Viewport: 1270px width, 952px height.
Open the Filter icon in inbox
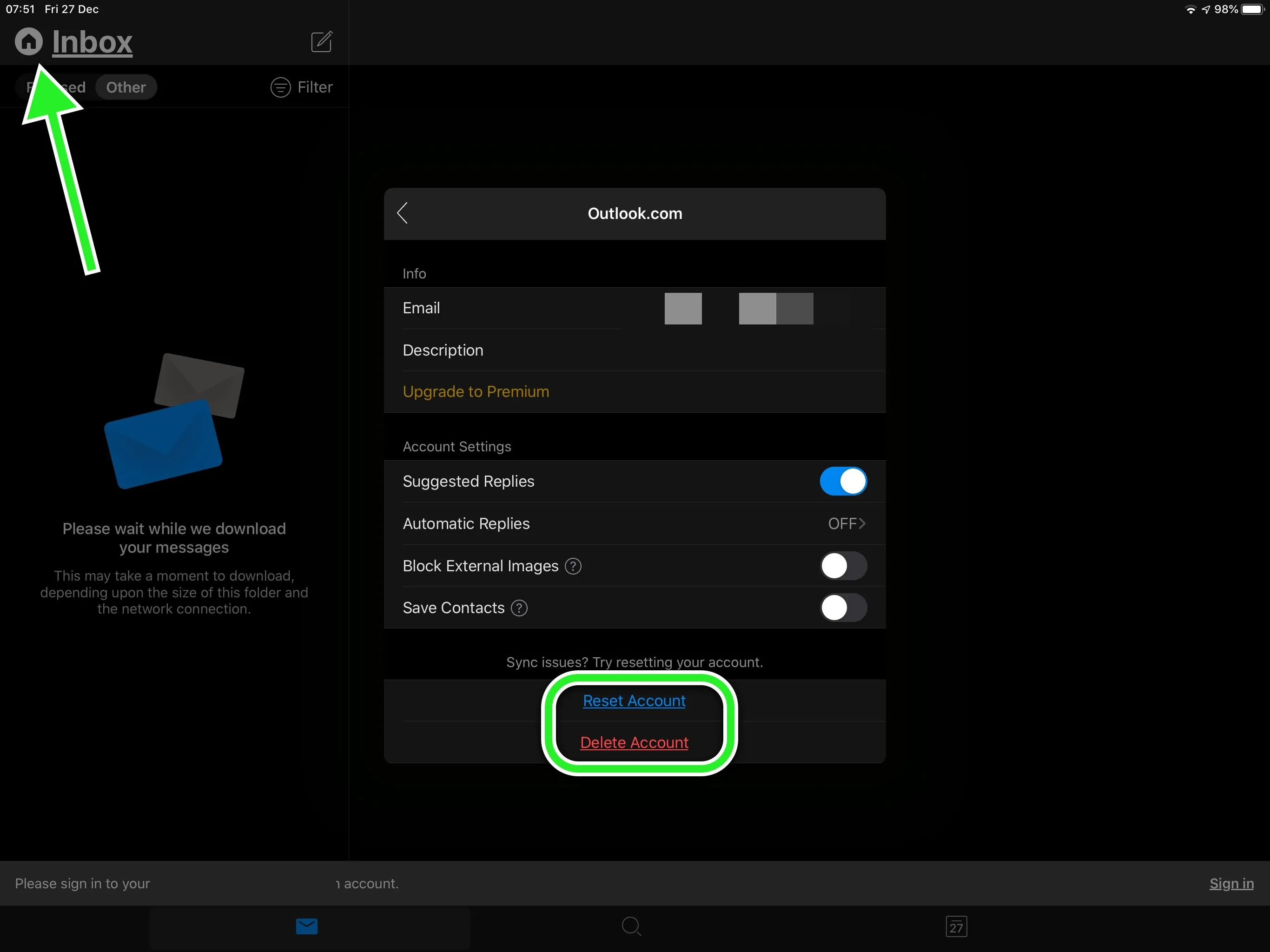(281, 87)
